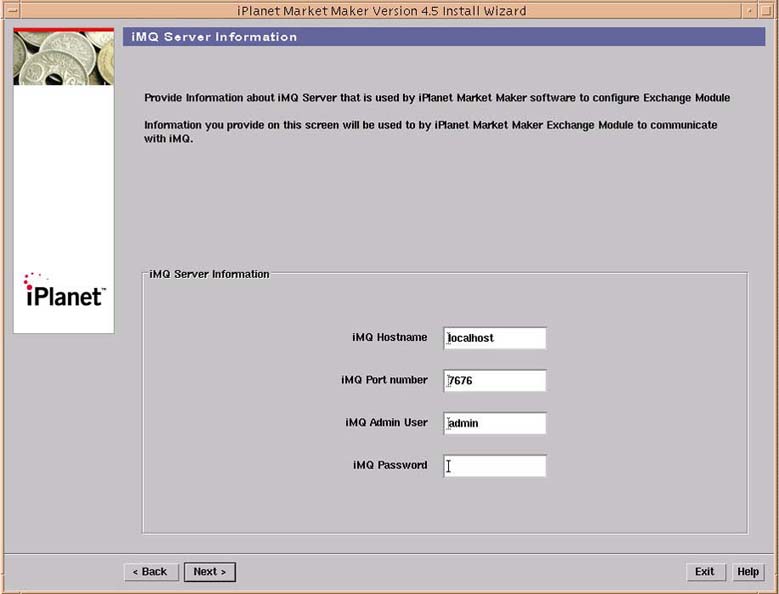Screen dimensions: 779x594
Task: Select the iMQ Port number field
Action: [x=495, y=380]
